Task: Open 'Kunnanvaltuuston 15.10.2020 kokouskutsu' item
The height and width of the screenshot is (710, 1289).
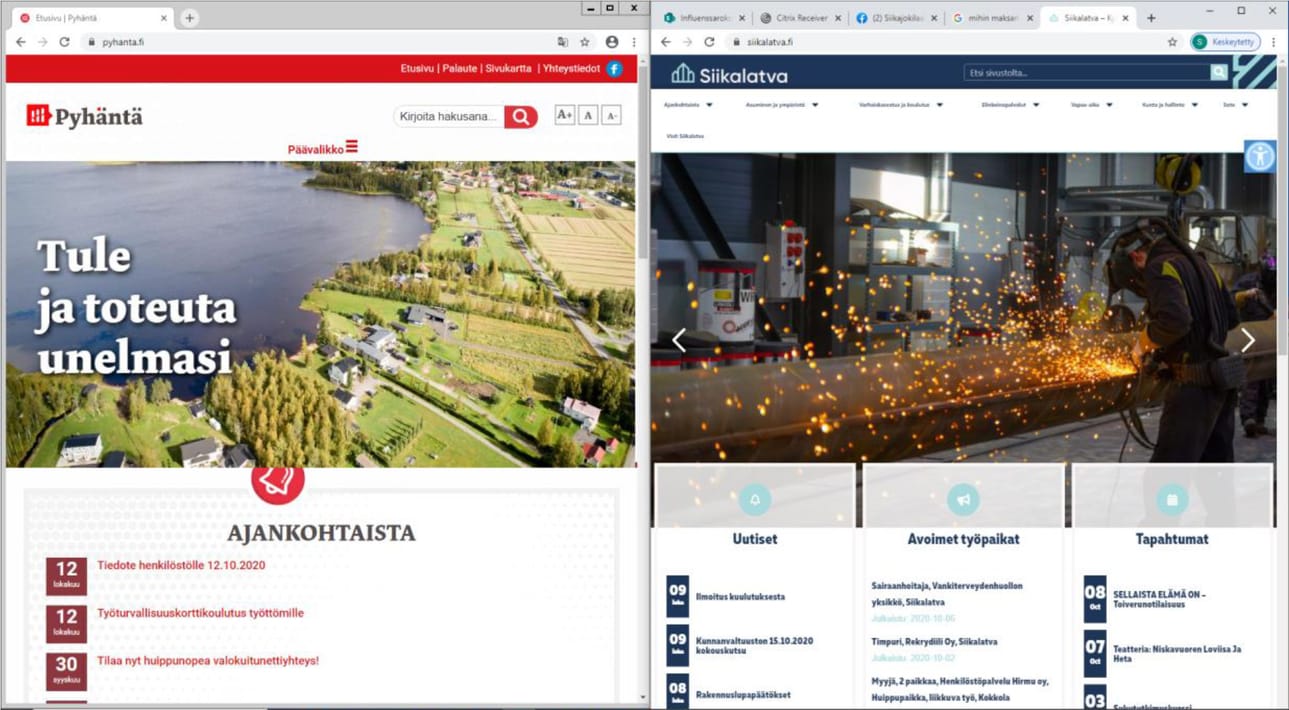Action: [x=754, y=646]
